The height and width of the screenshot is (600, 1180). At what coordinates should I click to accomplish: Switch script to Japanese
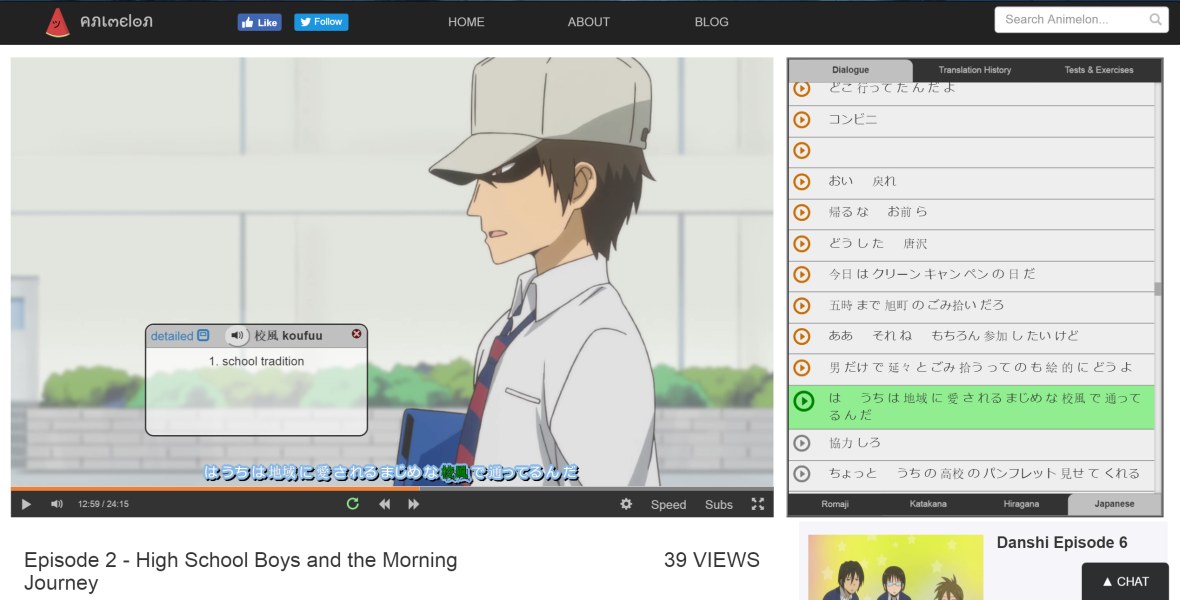click(1115, 504)
